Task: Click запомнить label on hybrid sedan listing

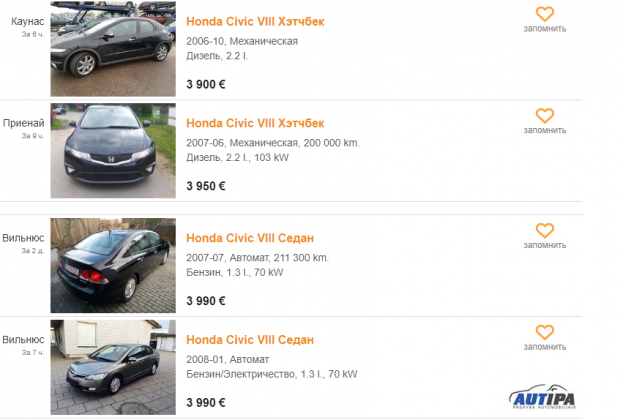Action: (545, 347)
